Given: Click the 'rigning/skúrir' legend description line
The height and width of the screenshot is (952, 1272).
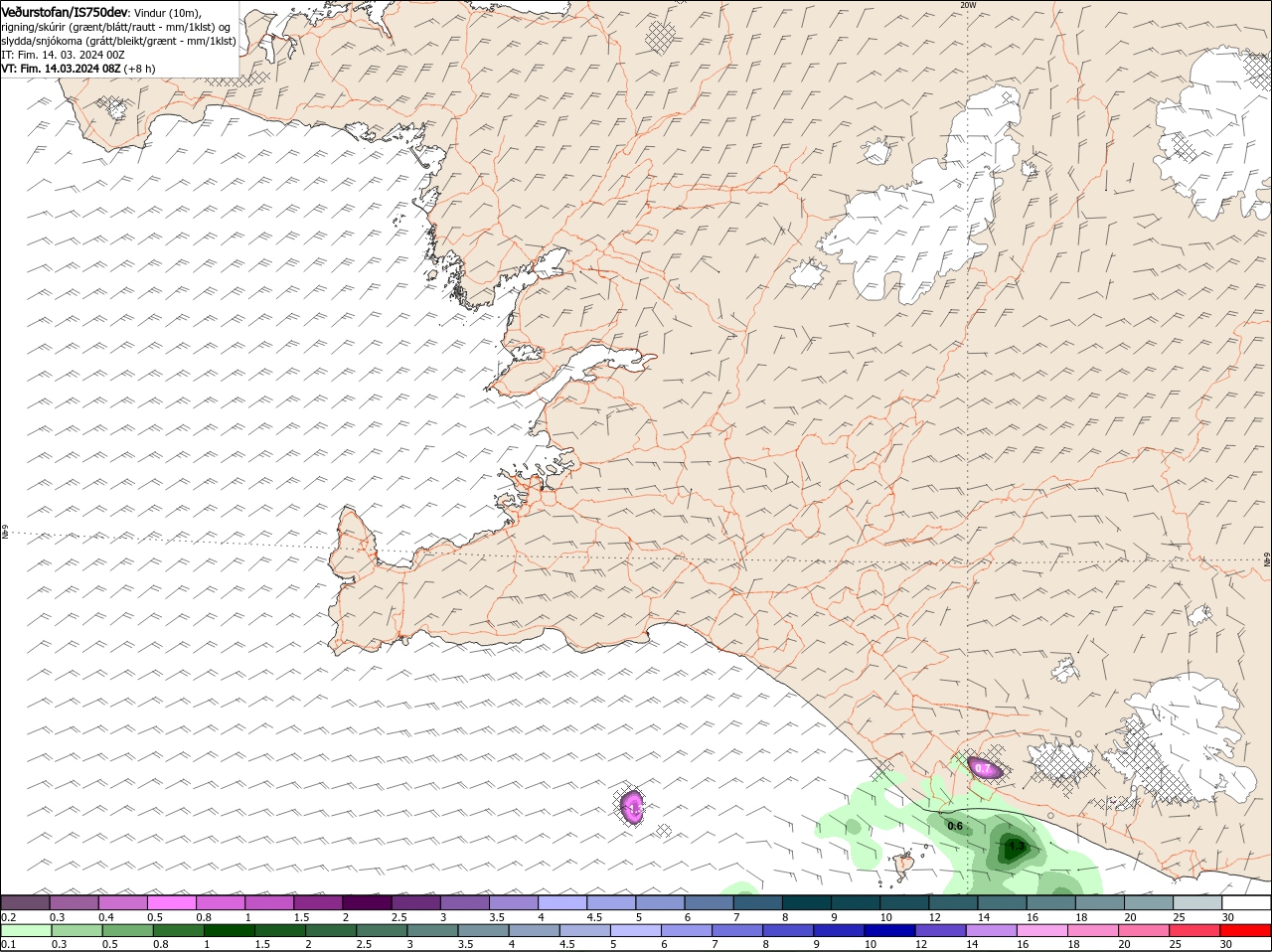Looking at the screenshot, I should (116, 26).
